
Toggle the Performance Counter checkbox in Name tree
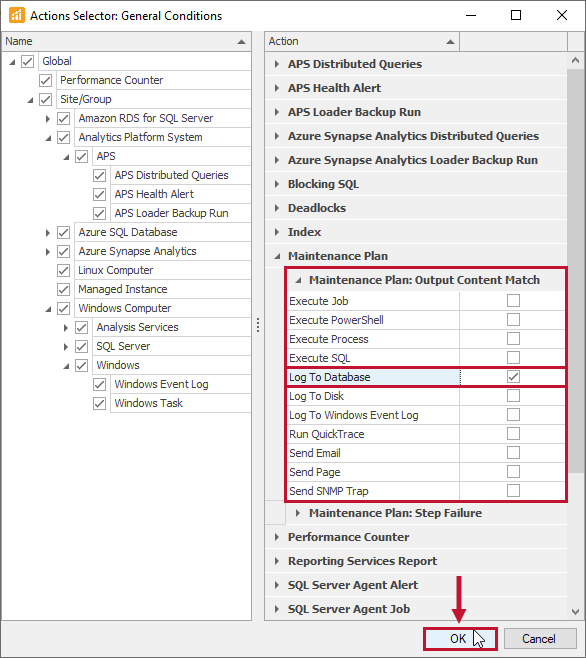[45, 80]
